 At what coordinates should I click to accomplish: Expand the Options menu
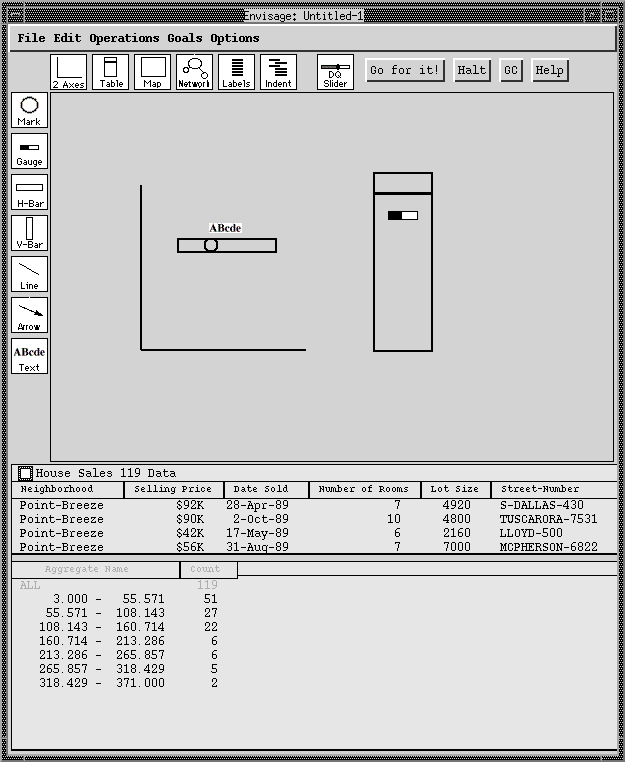coord(234,38)
